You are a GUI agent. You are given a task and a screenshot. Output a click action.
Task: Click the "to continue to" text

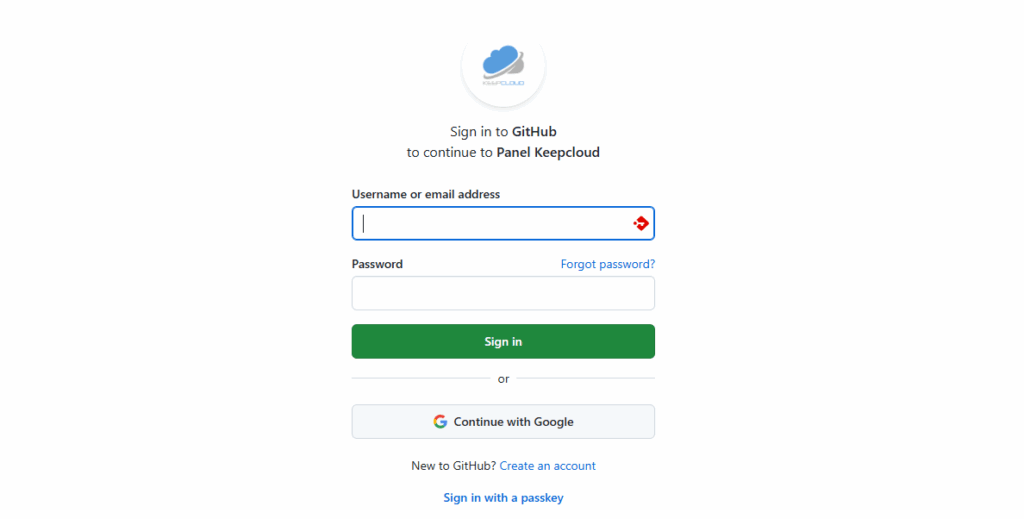click(x=449, y=152)
